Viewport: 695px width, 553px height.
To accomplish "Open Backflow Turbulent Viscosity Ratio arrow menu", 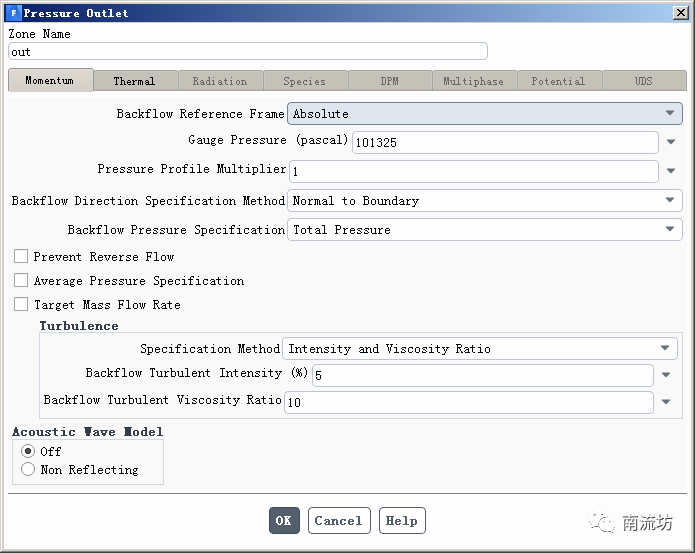I will [x=667, y=403].
